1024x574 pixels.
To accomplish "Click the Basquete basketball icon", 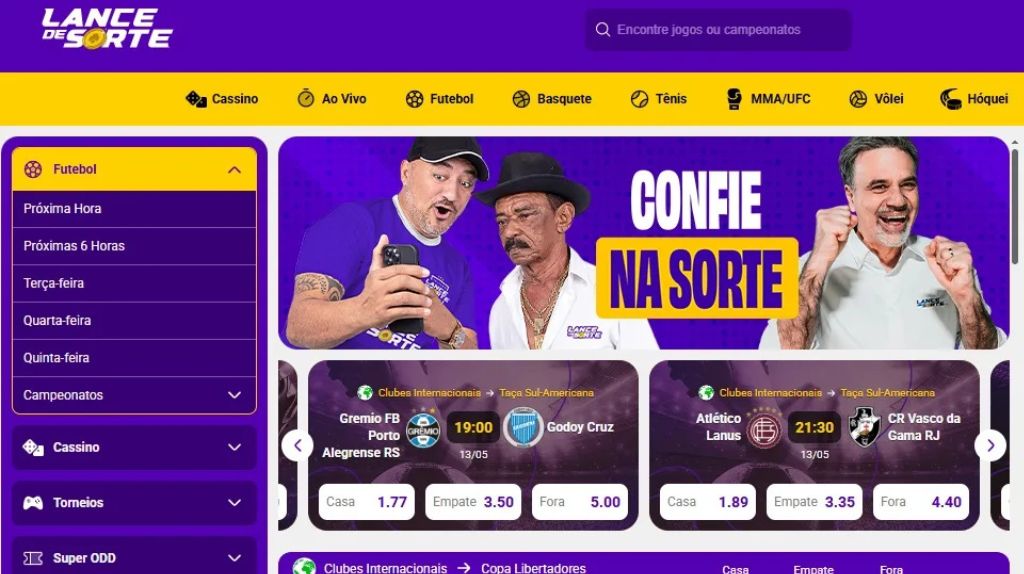I will (x=521, y=99).
